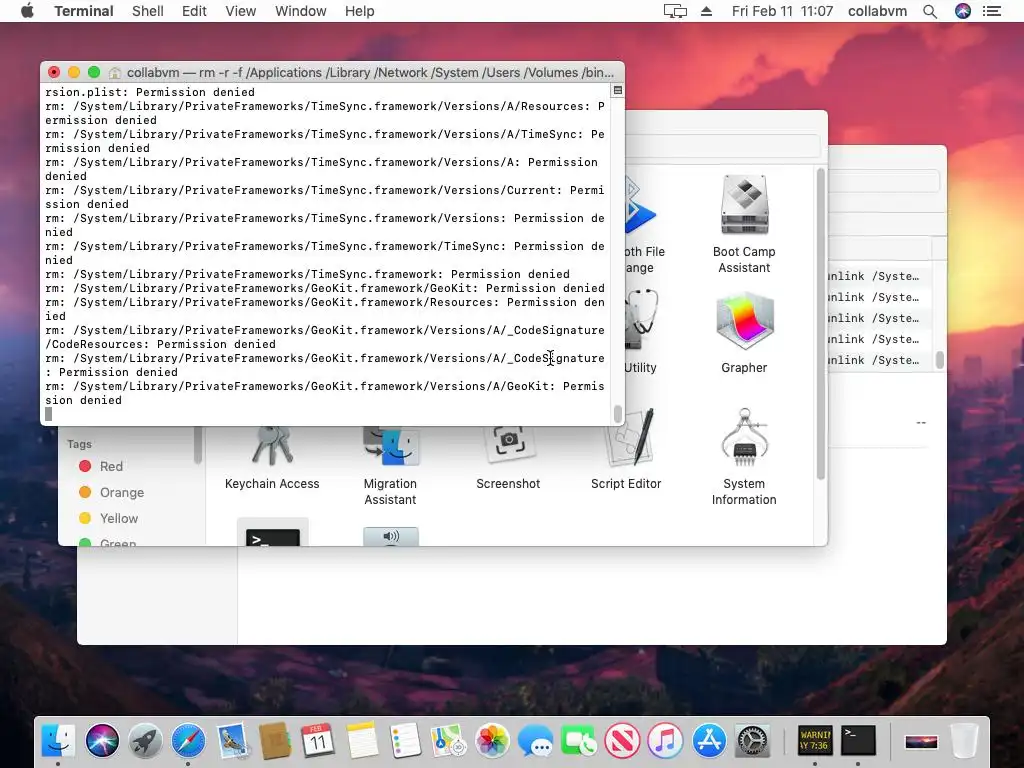Open Calendar from the Dock
Image resolution: width=1024 pixels, height=768 pixels.
coord(318,741)
